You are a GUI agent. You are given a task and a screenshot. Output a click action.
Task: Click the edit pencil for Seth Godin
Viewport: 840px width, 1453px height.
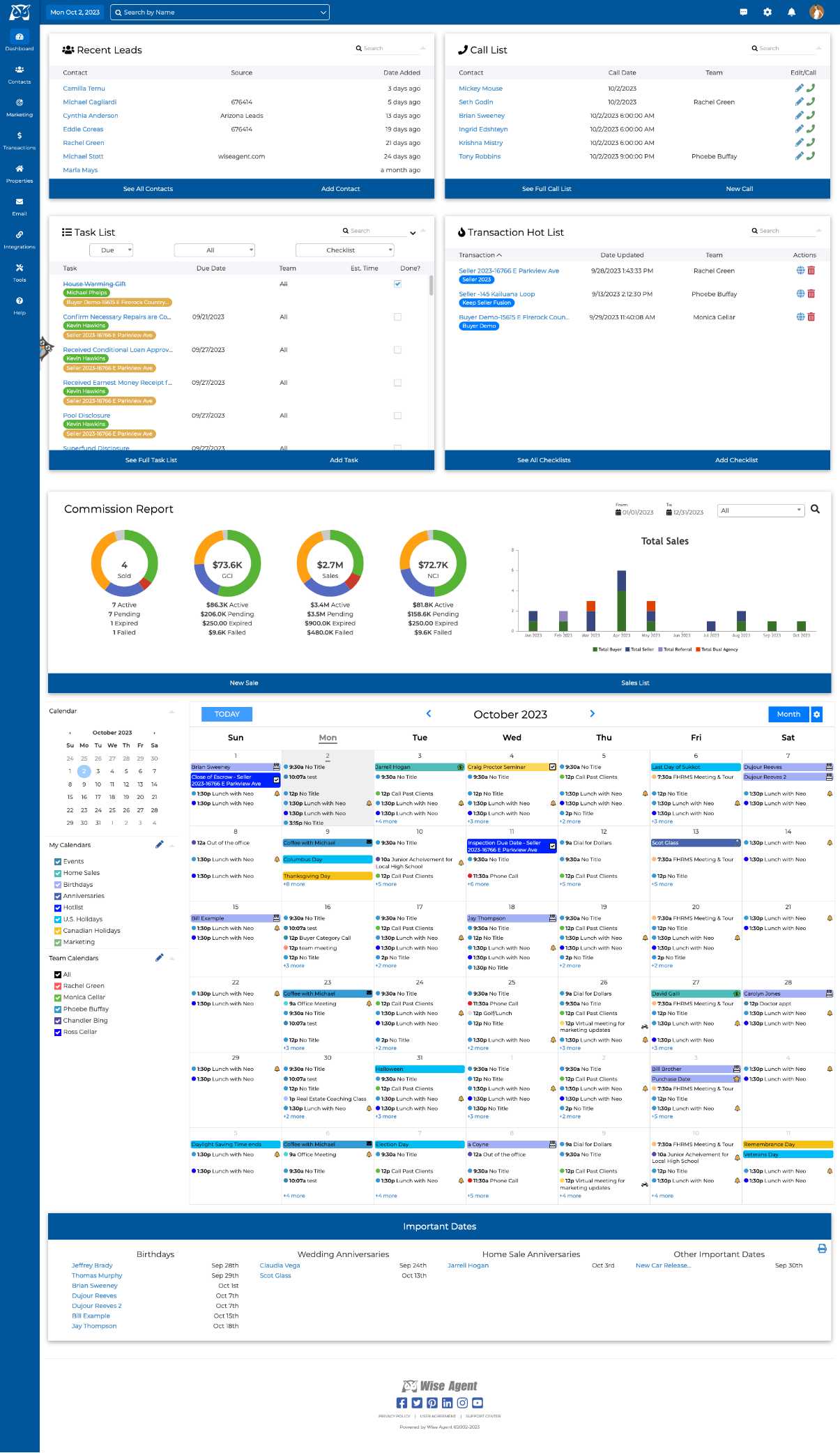(x=799, y=102)
